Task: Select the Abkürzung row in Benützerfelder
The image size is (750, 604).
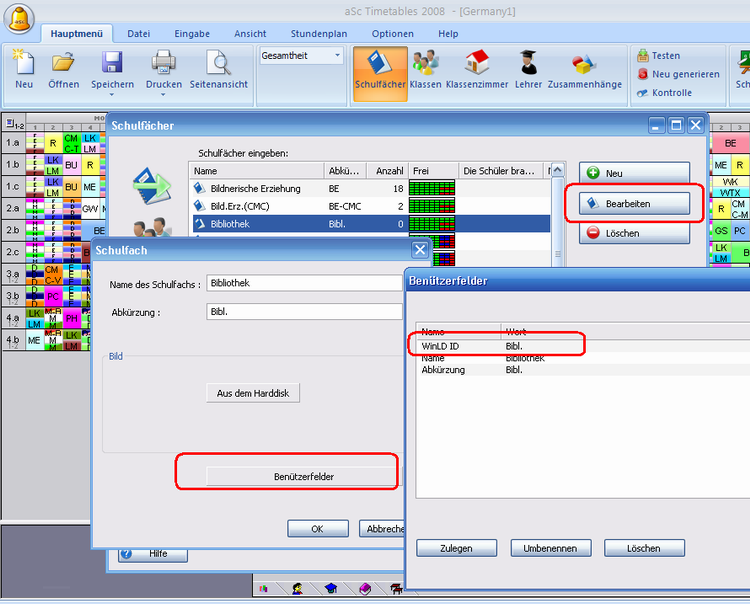Action: coord(583,370)
